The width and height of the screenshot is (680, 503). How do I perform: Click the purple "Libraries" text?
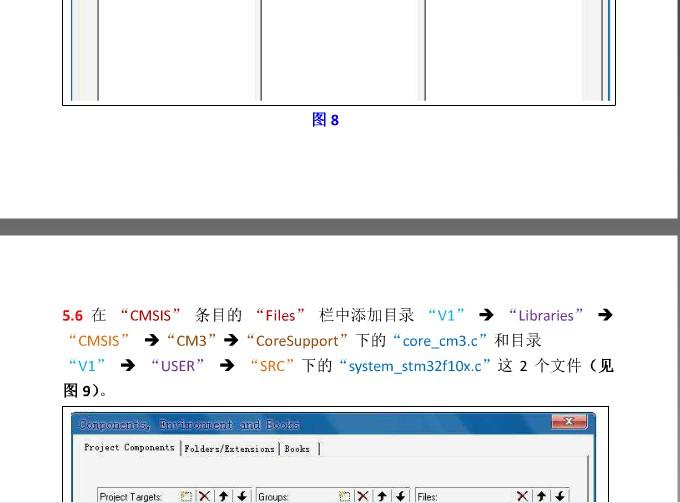pos(546,315)
